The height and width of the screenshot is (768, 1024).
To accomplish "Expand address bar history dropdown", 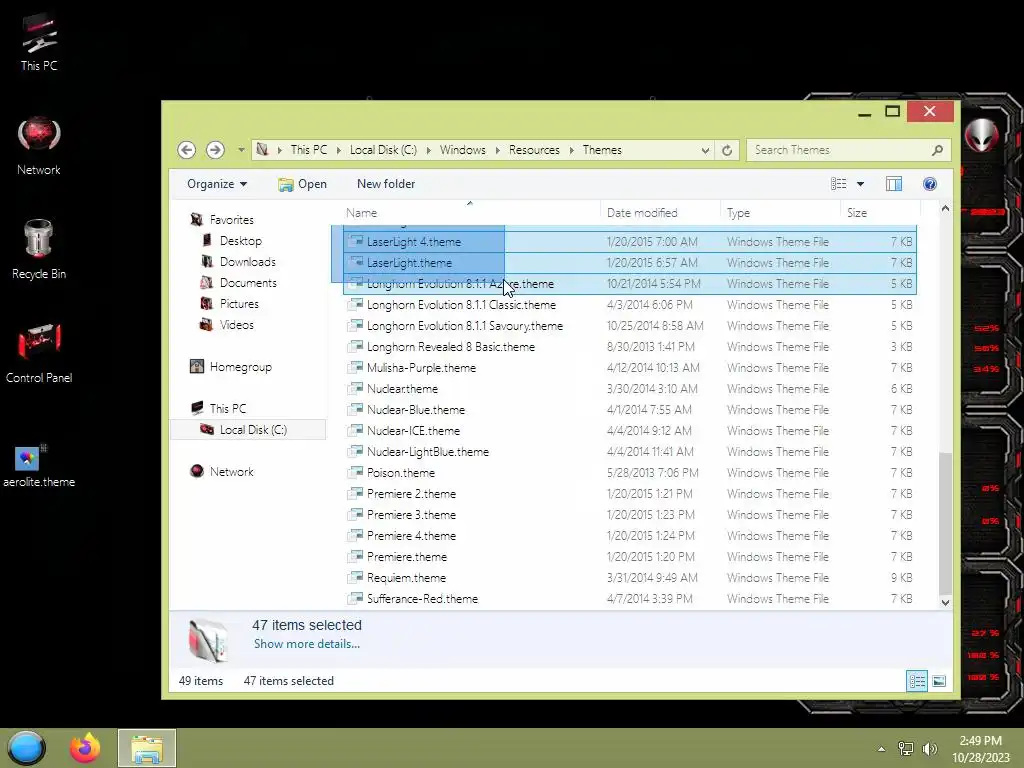I will [705, 150].
